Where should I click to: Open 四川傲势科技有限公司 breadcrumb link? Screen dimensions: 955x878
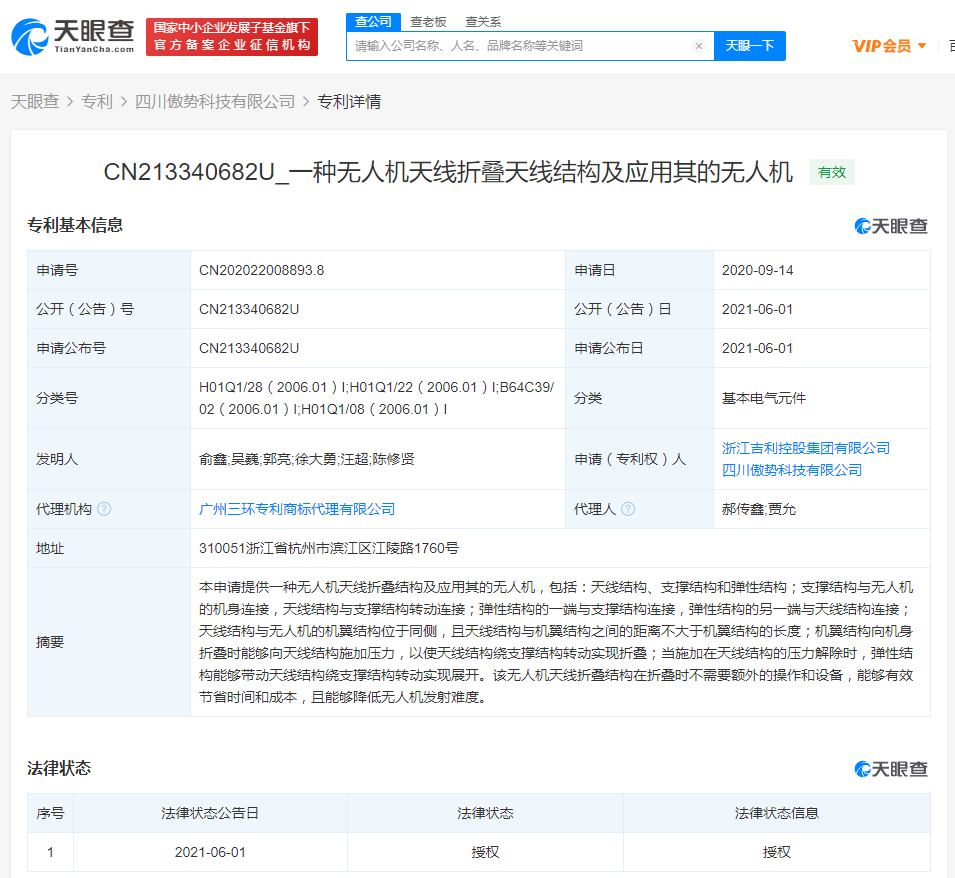[215, 101]
